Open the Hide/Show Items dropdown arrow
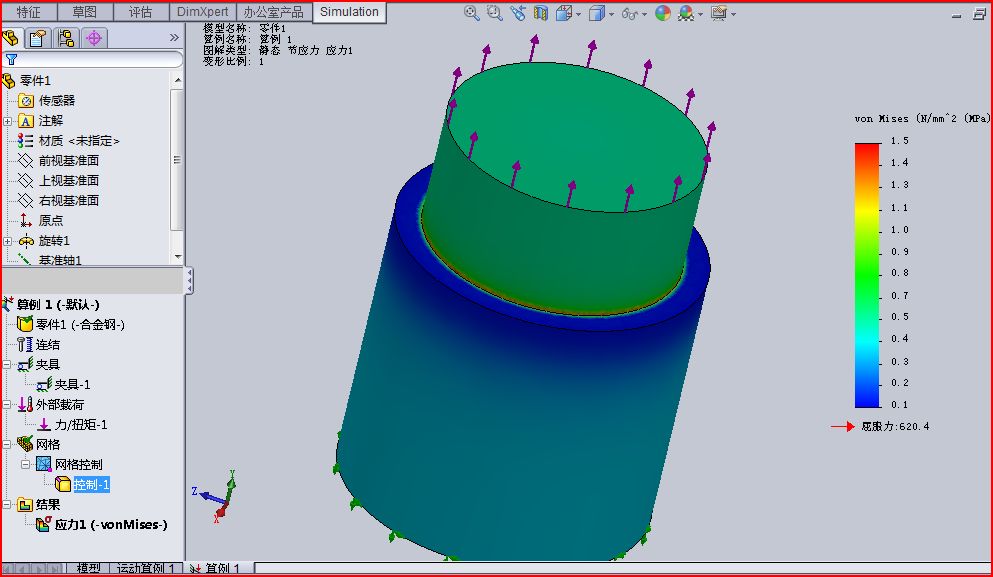Screen dimensions: 993x577 click(x=644, y=15)
